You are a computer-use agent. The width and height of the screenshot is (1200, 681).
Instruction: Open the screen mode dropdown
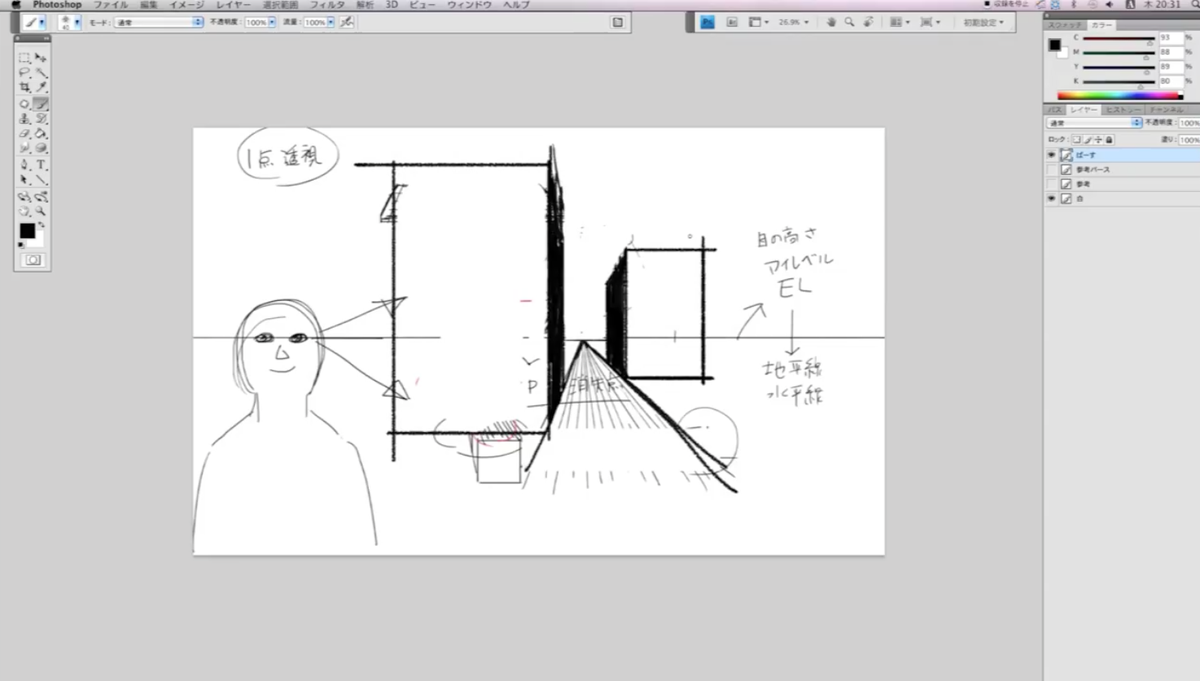(930, 22)
